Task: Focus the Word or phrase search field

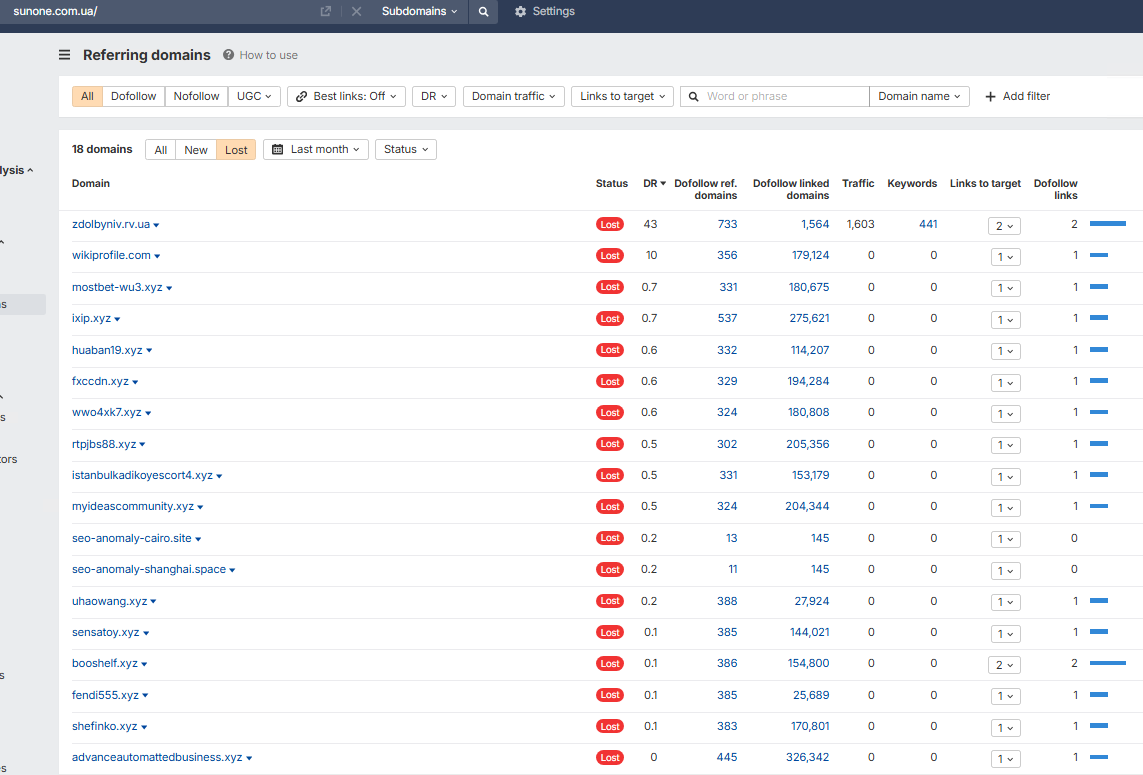Action: tap(784, 96)
